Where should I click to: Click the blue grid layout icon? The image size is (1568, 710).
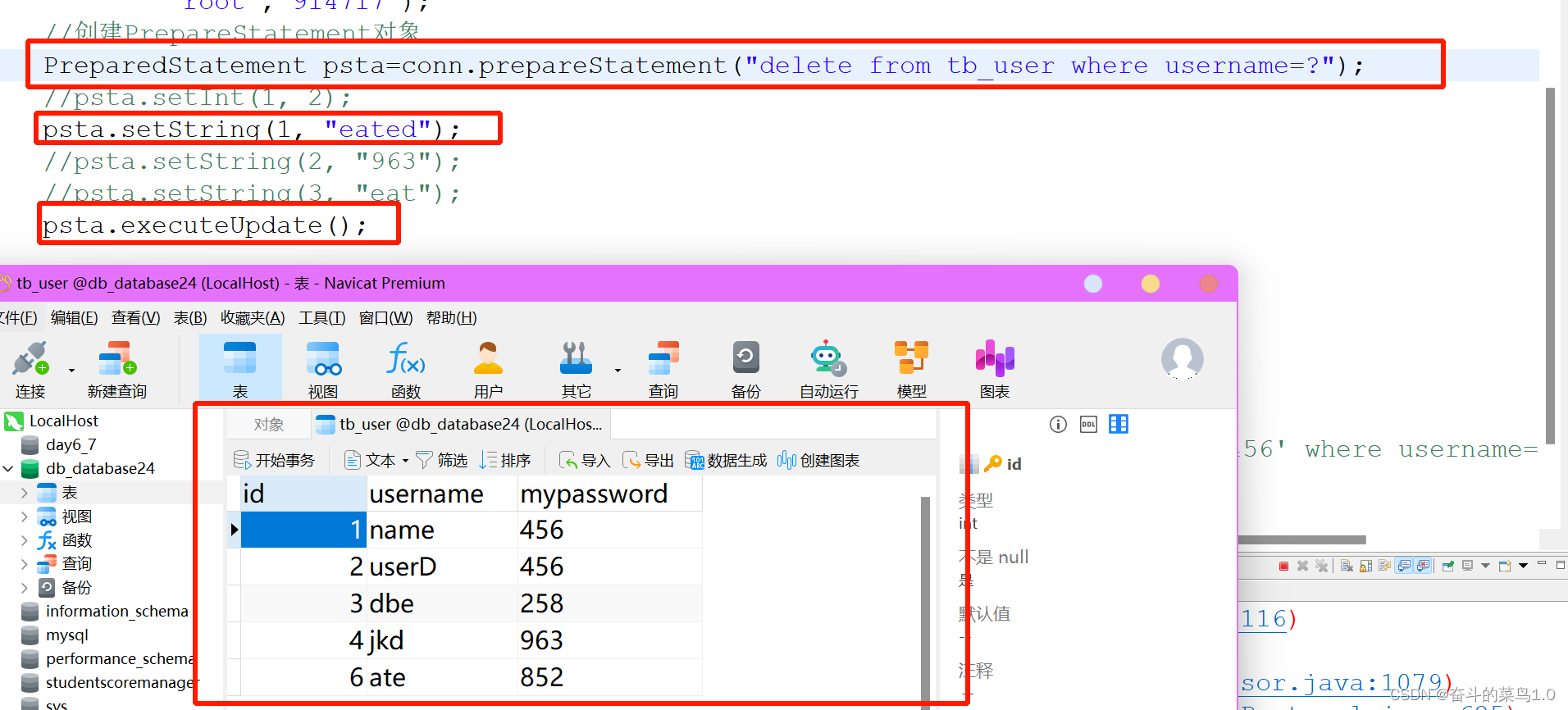click(x=1119, y=424)
